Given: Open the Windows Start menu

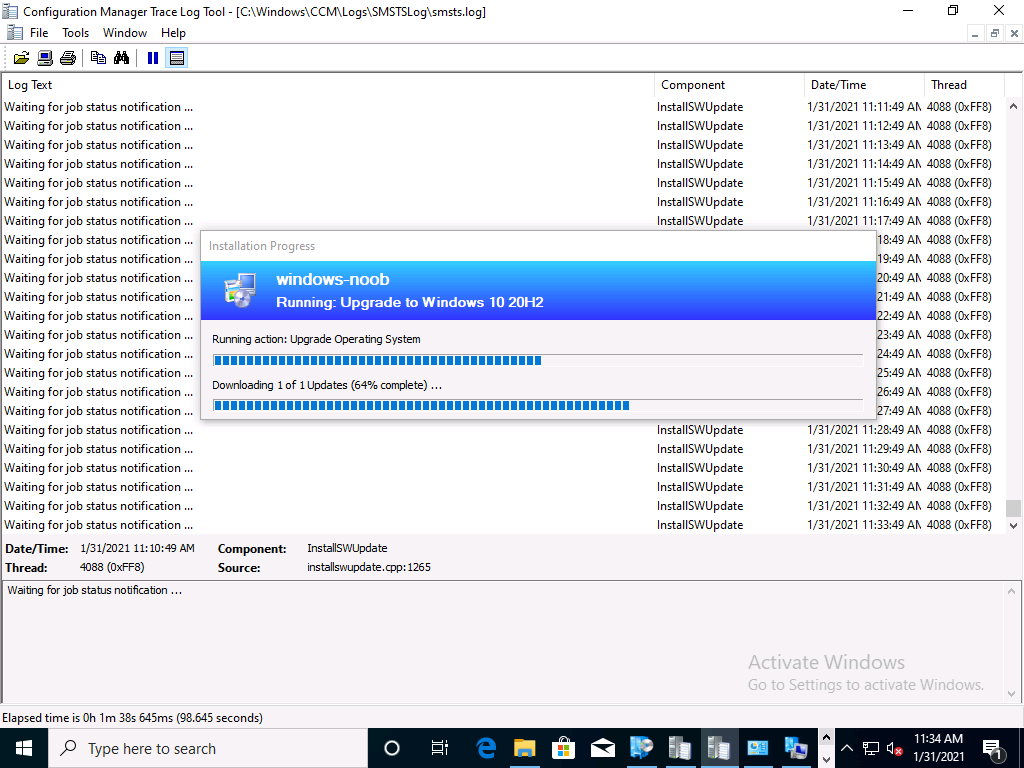Looking at the screenshot, I should [x=24, y=748].
